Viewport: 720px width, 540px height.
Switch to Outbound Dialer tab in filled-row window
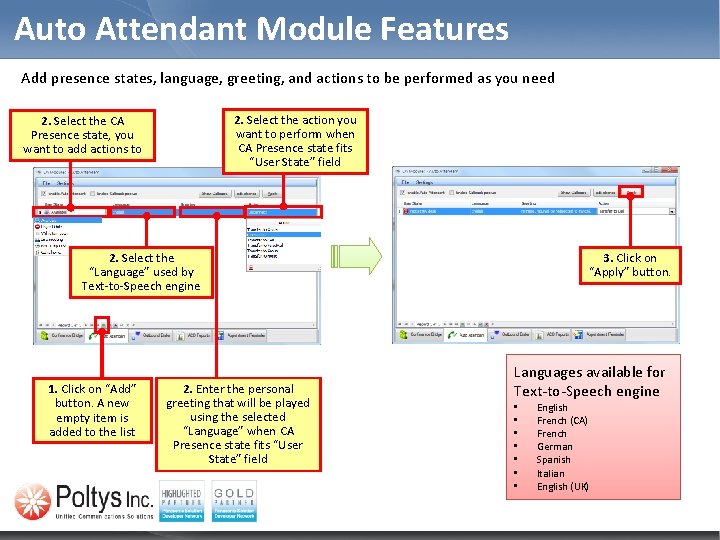pos(511,335)
